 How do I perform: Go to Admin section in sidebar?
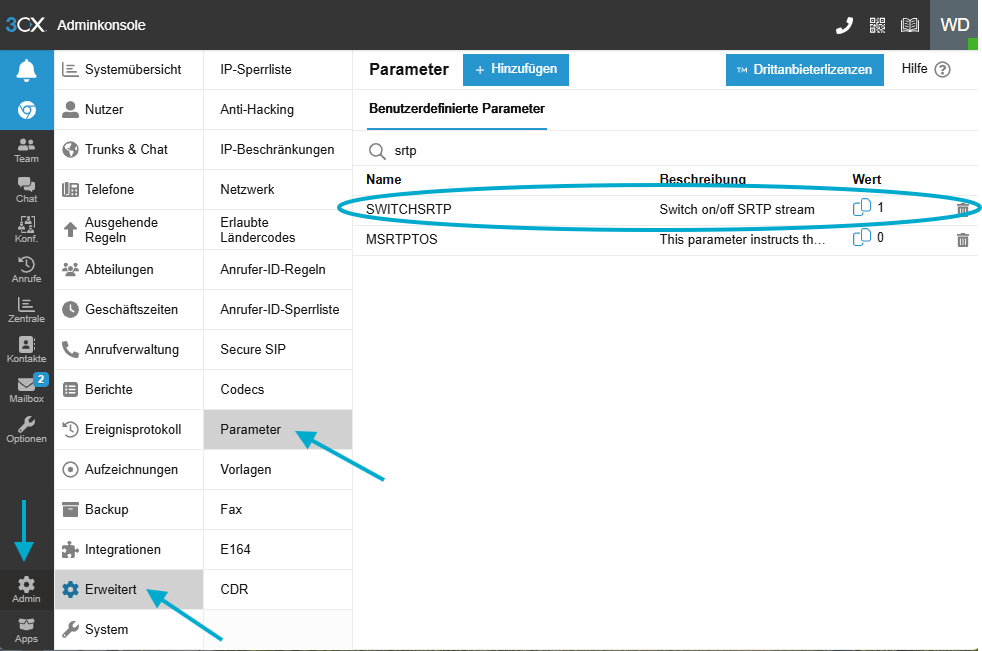tap(26, 589)
